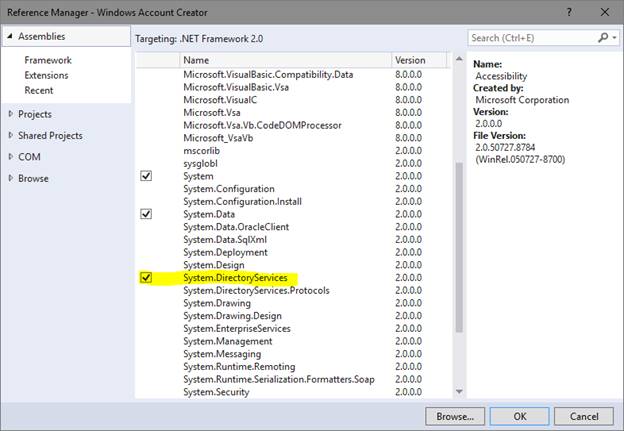Viewport: 624px width, 431px height.
Task: Focus the Search (Ctrl+E) field
Action: point(532,38)
